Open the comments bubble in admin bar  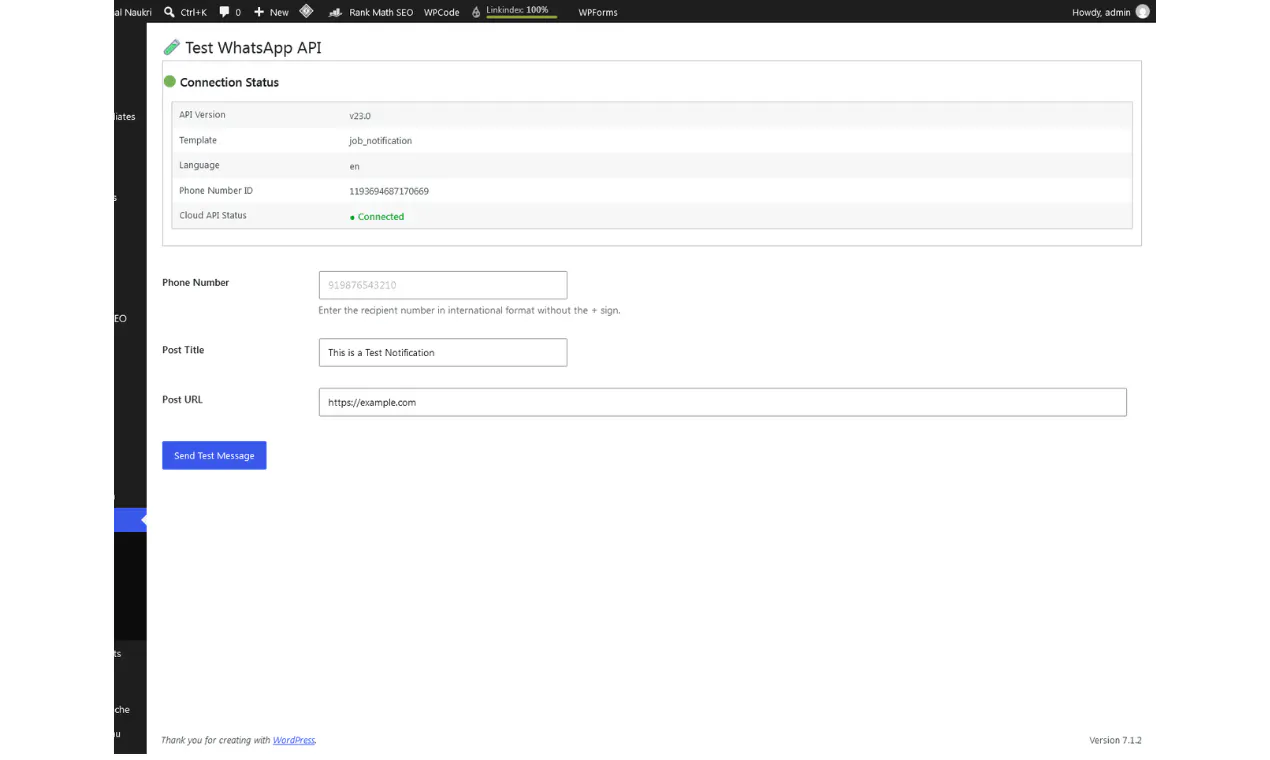(x=230, y=12)
